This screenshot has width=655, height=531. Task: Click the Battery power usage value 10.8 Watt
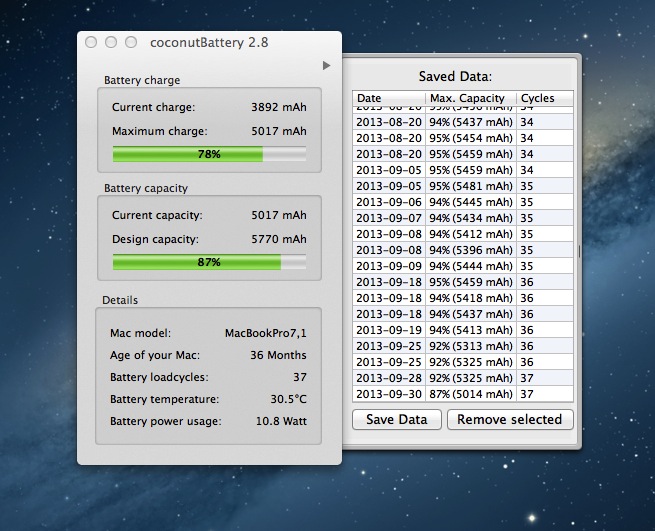[x=281, y=421]
